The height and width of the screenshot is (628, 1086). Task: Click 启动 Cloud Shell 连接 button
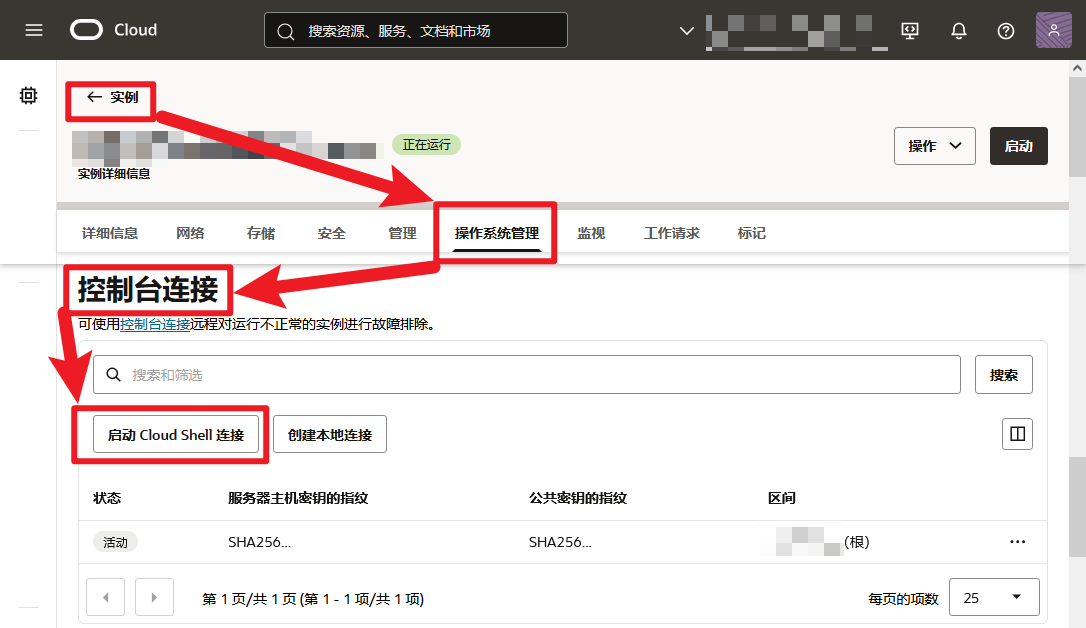pos(176,434)
